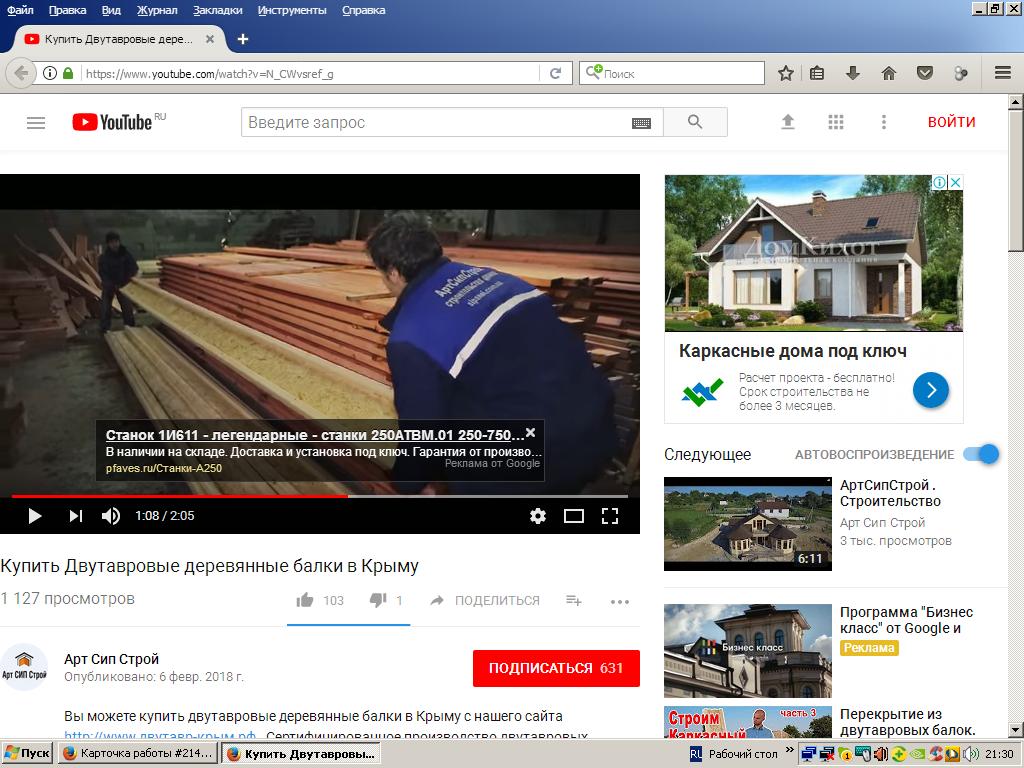
Task: Close the Каркасные дома ad banner
Action: click(x=955, y=182)
